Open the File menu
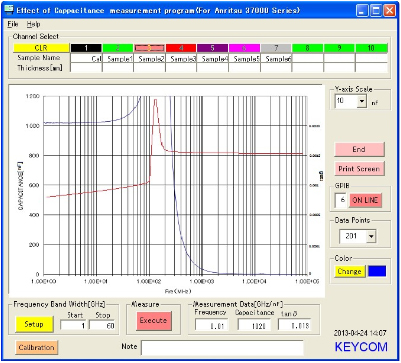 coord(13,24)
